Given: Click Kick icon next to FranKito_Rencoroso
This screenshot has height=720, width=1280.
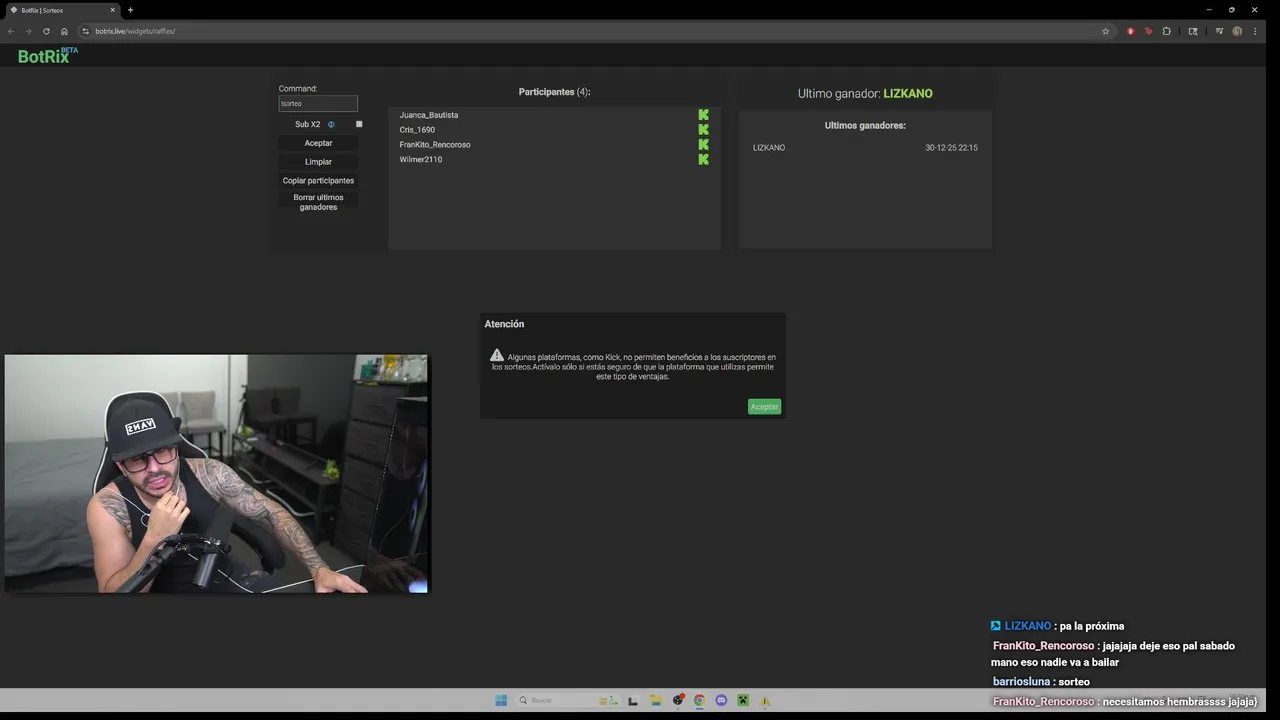Looking at the screenshot, I should [703, 144].
